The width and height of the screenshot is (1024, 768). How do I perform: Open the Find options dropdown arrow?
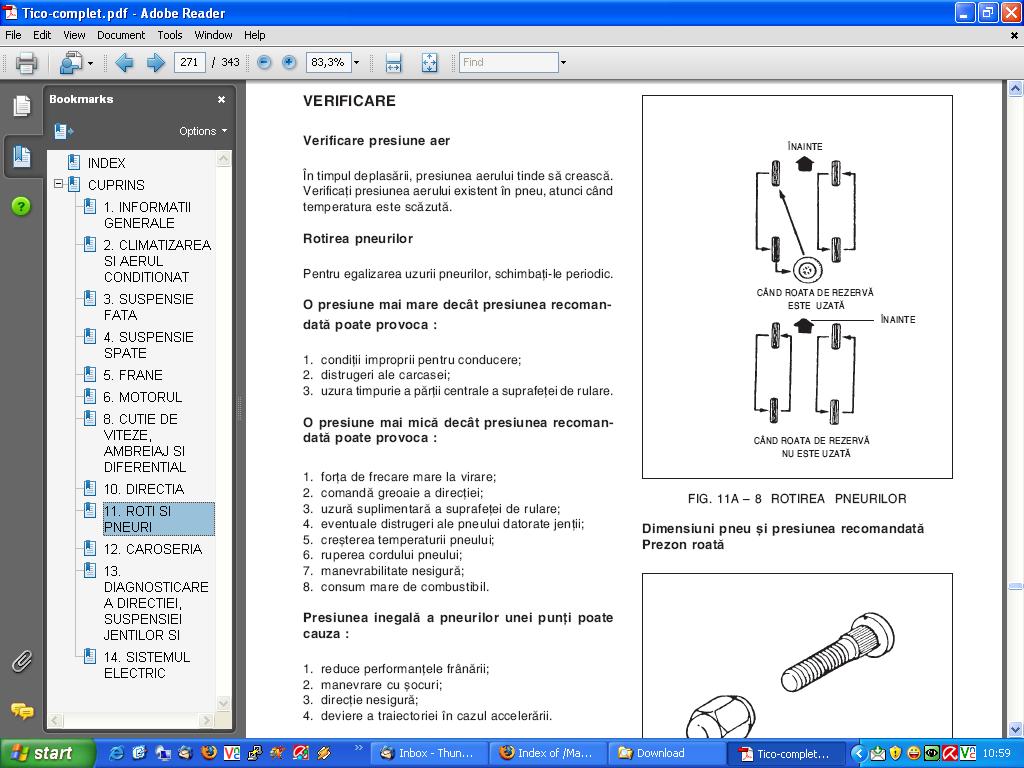(x=563, y=63)
